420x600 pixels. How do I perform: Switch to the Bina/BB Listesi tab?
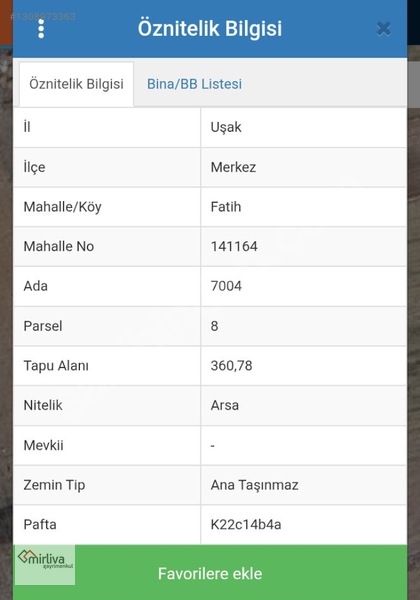tap(194, 84)
